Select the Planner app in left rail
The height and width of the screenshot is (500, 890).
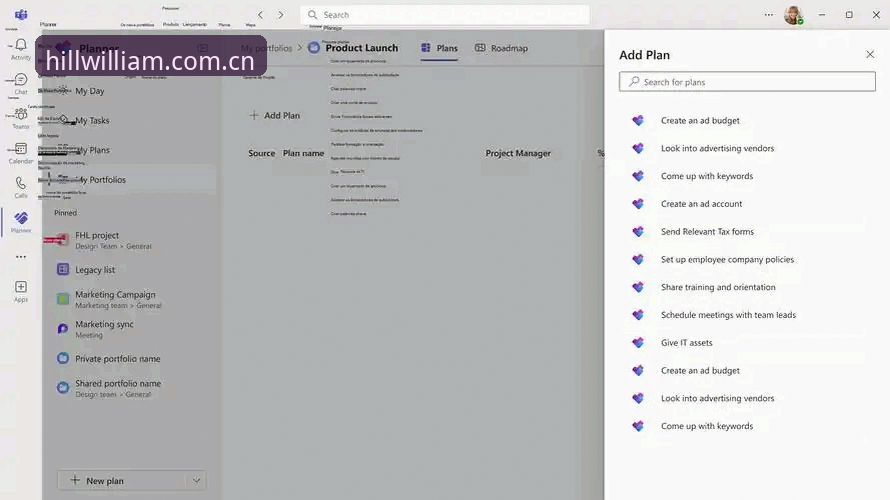pos(21,222)
